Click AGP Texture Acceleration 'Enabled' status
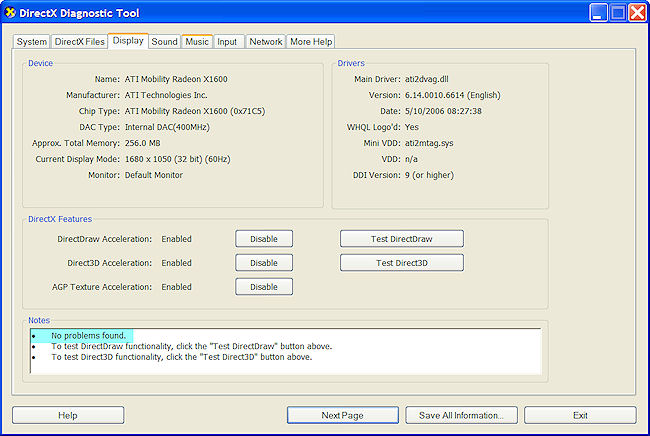650x436 pixels. click(177, 287)
